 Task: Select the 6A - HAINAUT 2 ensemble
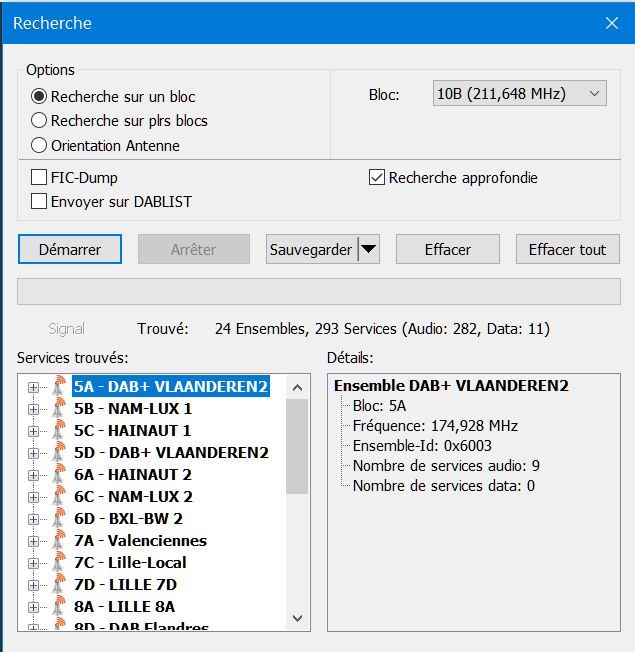(x=133, y=474)
